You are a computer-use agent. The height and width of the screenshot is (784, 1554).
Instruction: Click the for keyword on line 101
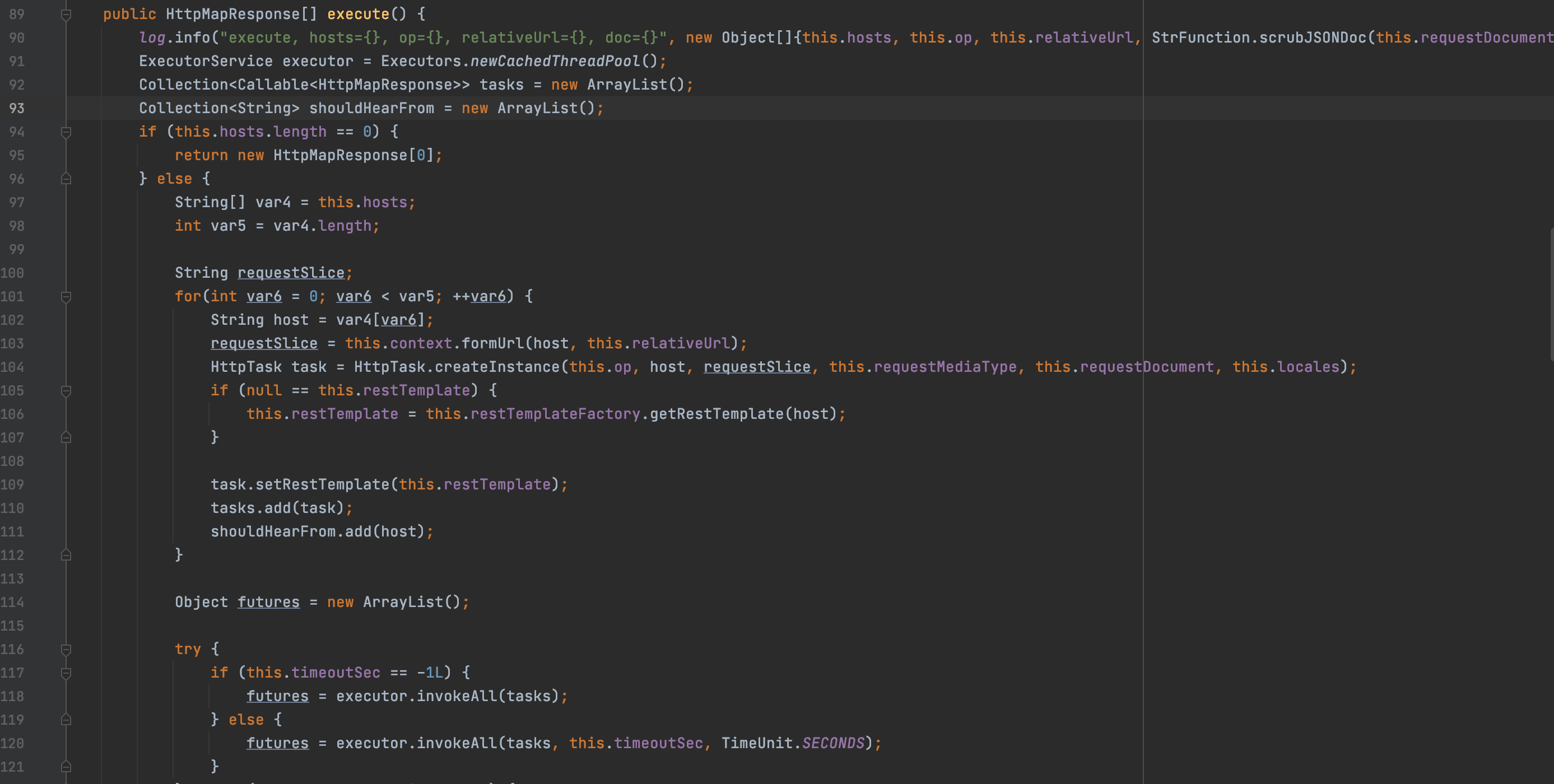(x=188, y=297)
